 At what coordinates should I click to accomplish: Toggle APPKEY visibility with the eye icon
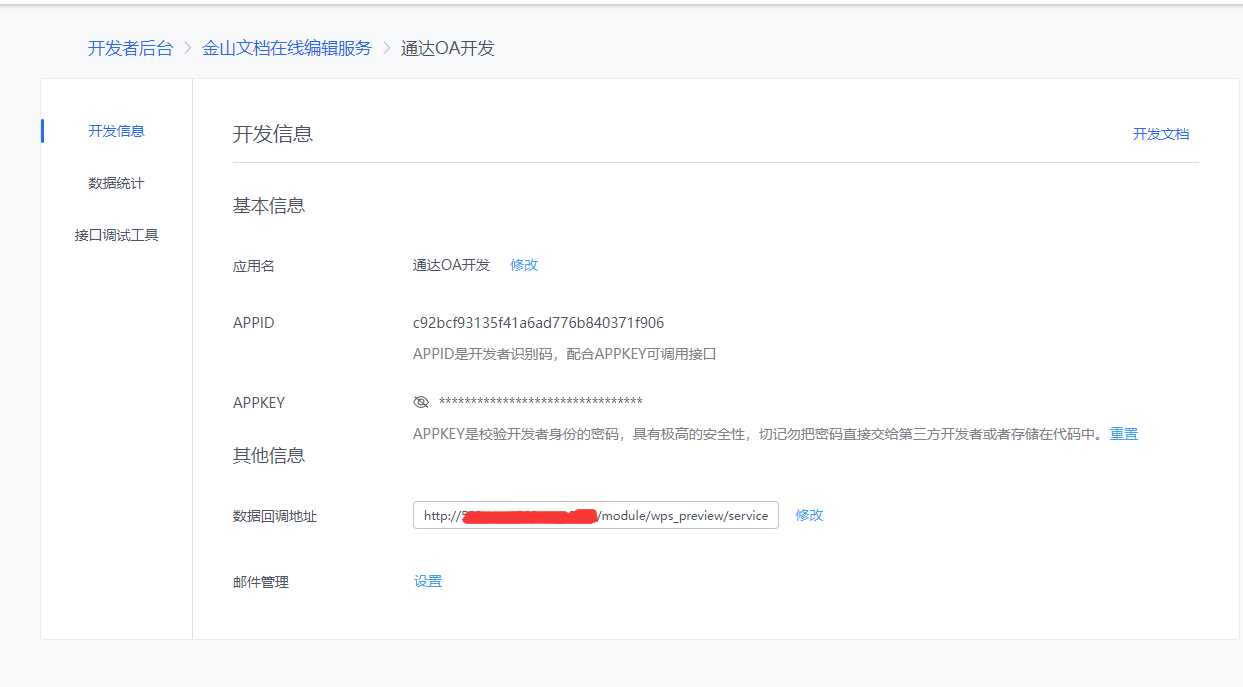pyautogui.click(x=421, y=402)
